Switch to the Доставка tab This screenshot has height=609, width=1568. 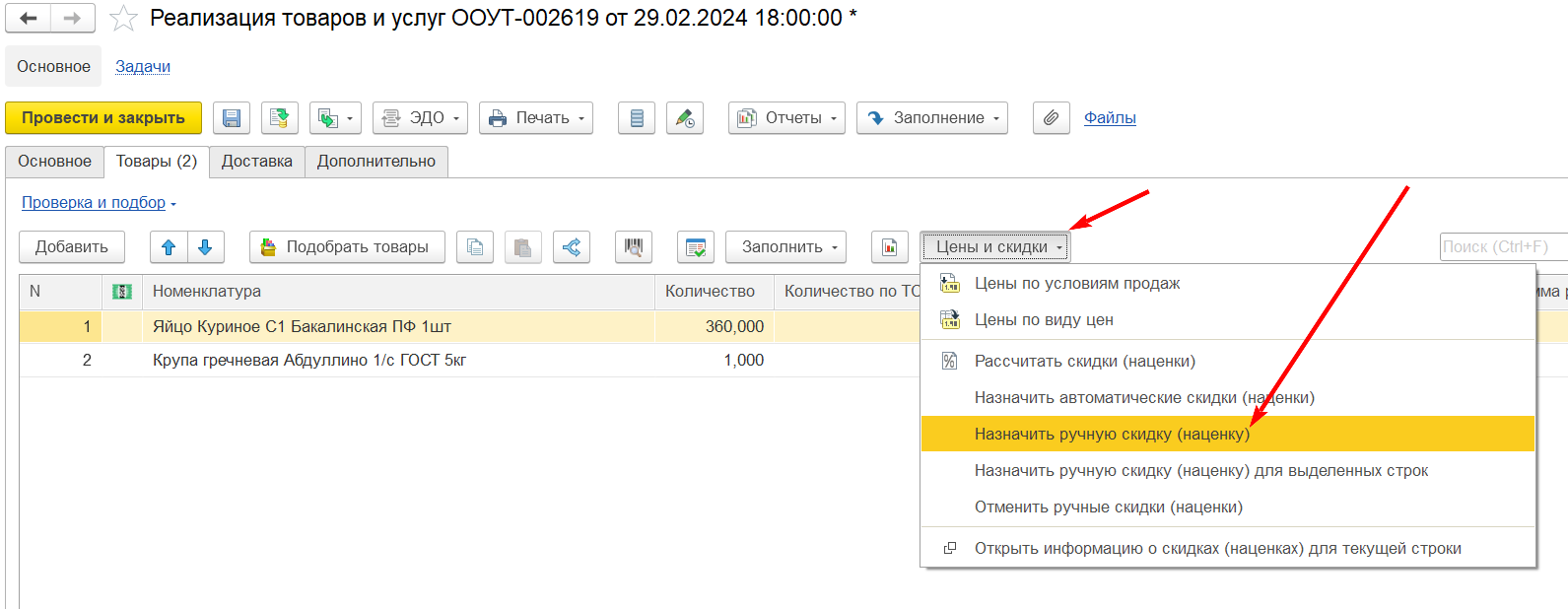pyautogui.click(x=256, y=162)
